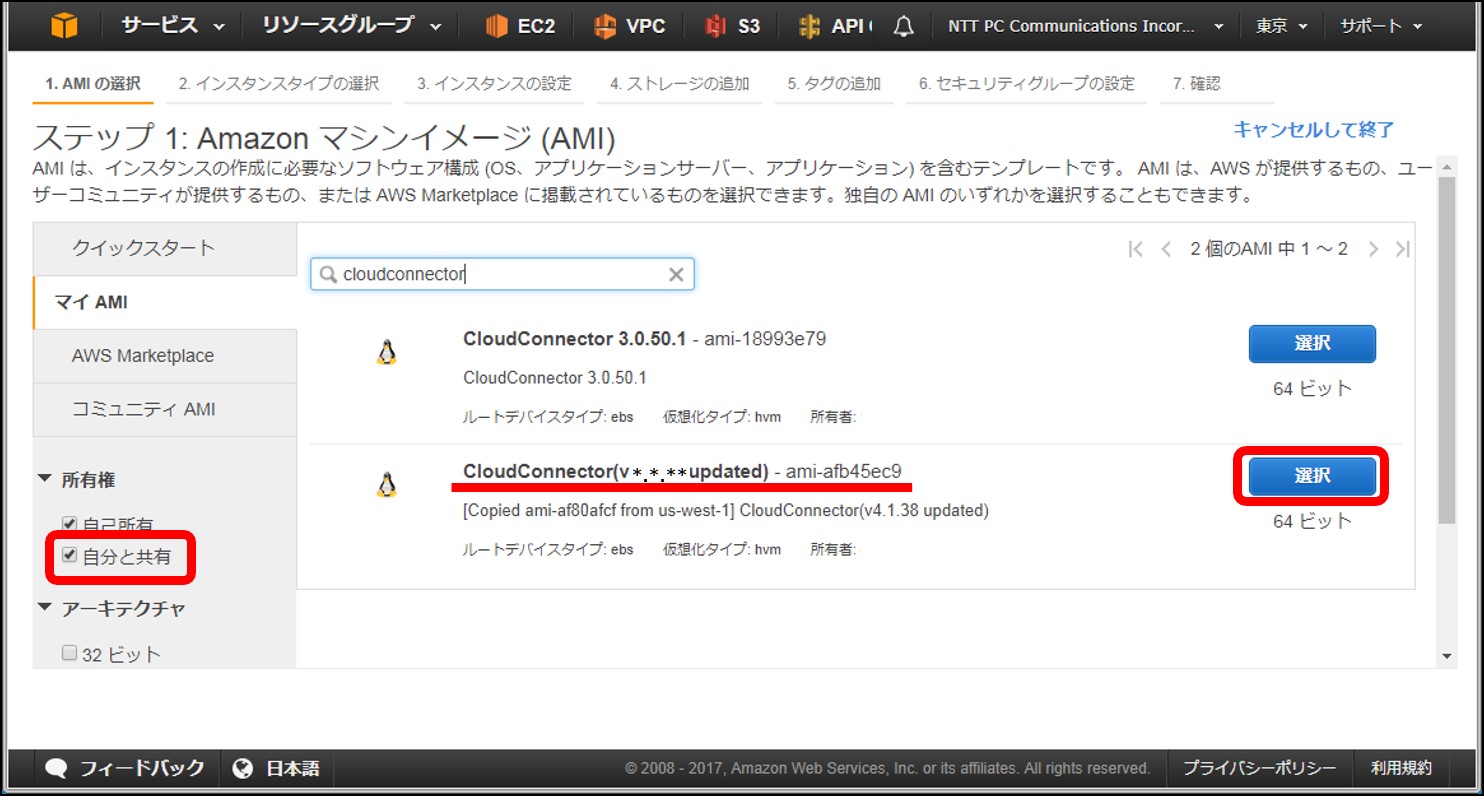The width and height of the screenshot is (1484, 796).
Task: Open the リソースグループ dropdown
Action: (352, 26)
